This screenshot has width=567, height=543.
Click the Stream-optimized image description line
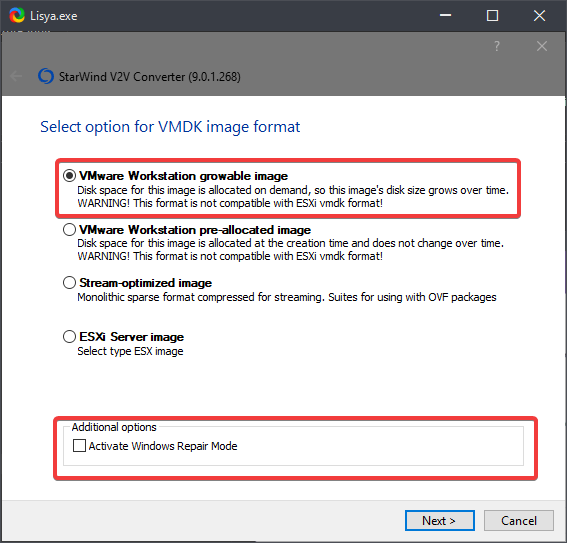coord(287,297)
